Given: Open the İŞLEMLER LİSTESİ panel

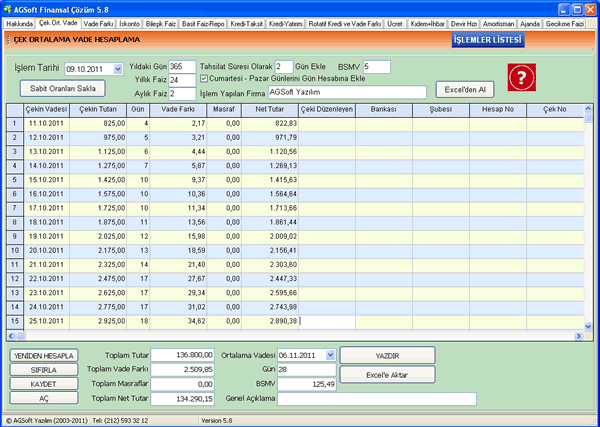Looking at the screenshot, I should coord(487,39).
